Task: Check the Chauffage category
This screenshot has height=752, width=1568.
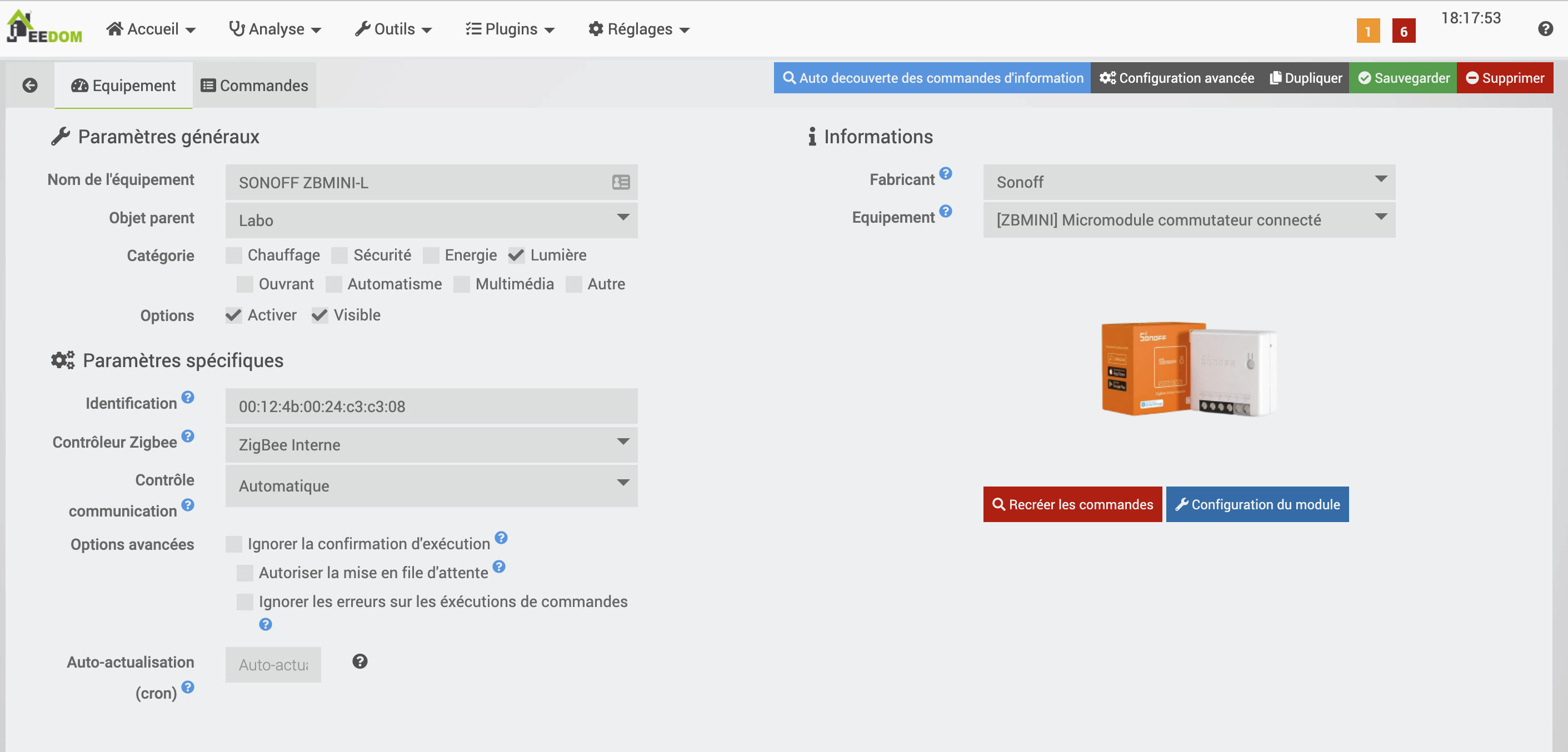Action: (234, 255)
